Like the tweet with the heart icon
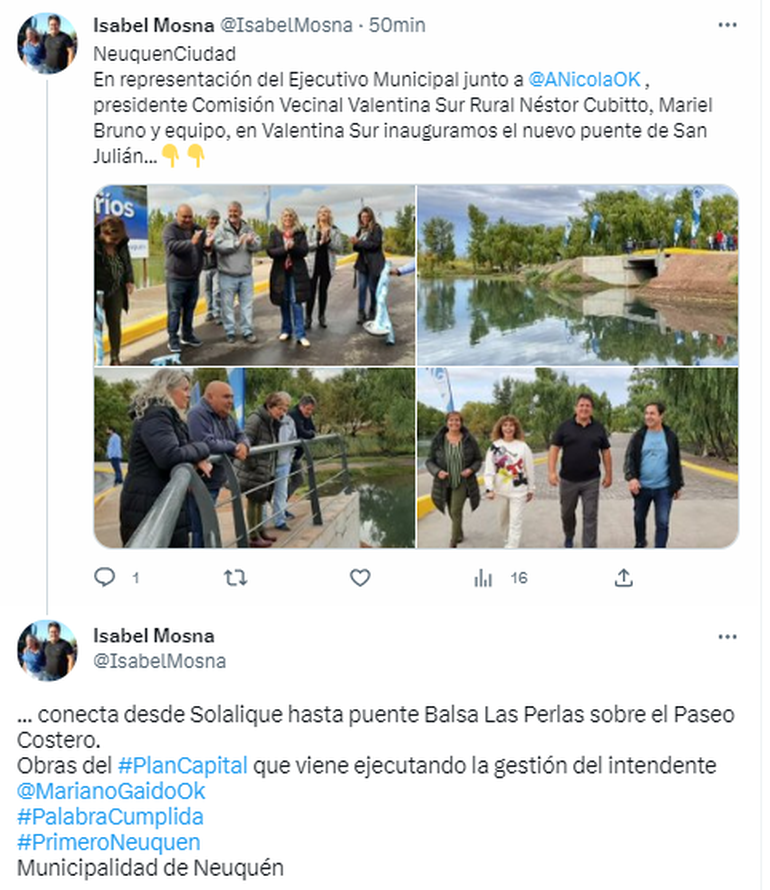Viewport: 770px width, 890px height. (x=360, y=578)
